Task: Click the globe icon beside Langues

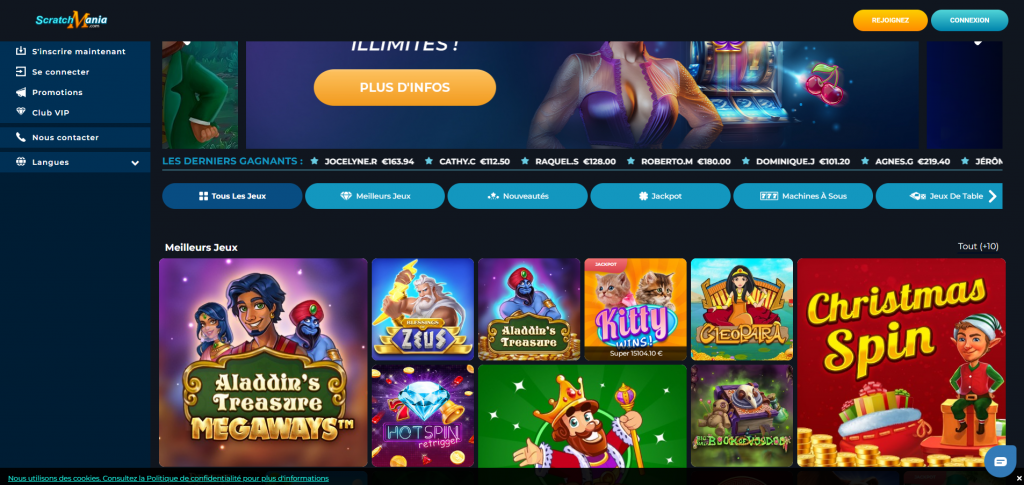Action: pos(21,162)
